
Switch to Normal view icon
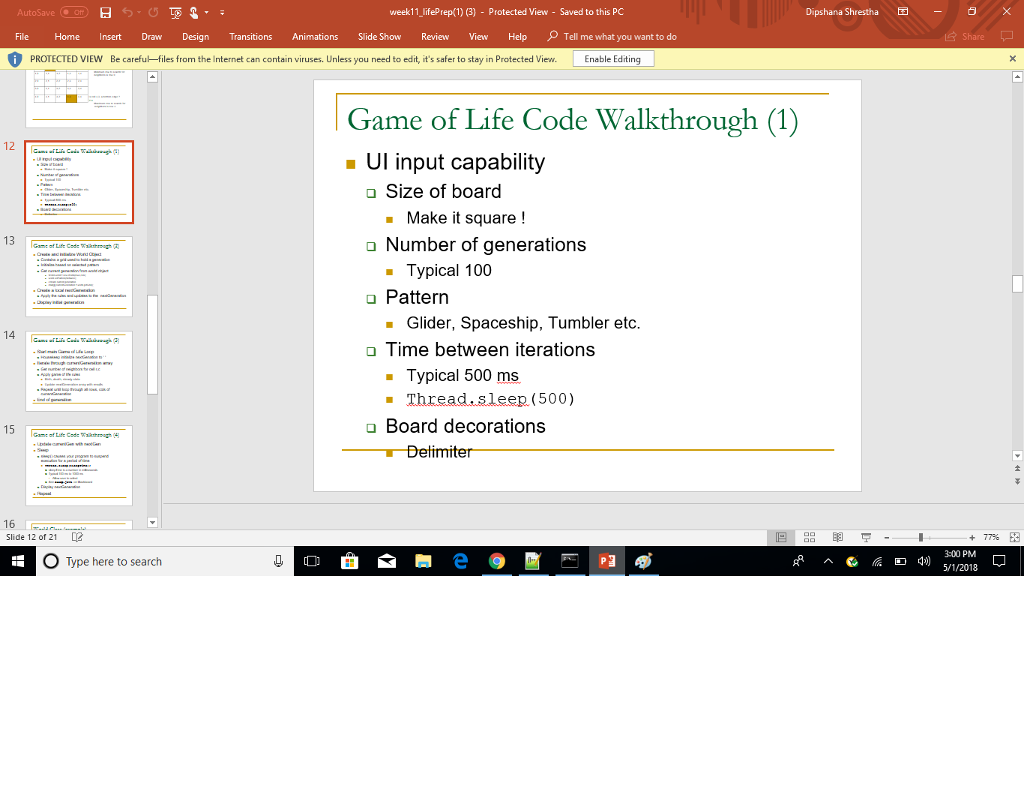coord(781,537)
